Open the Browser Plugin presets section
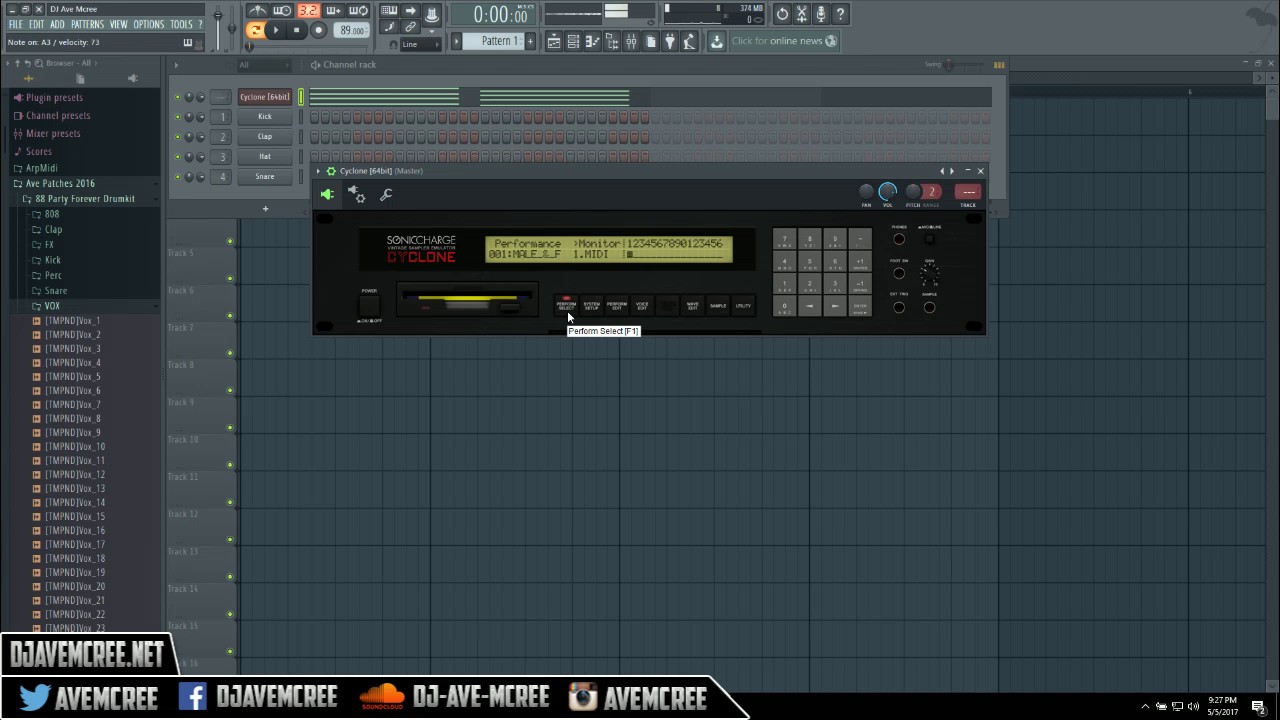This screenshot has width=1280, height=720. 54,97
